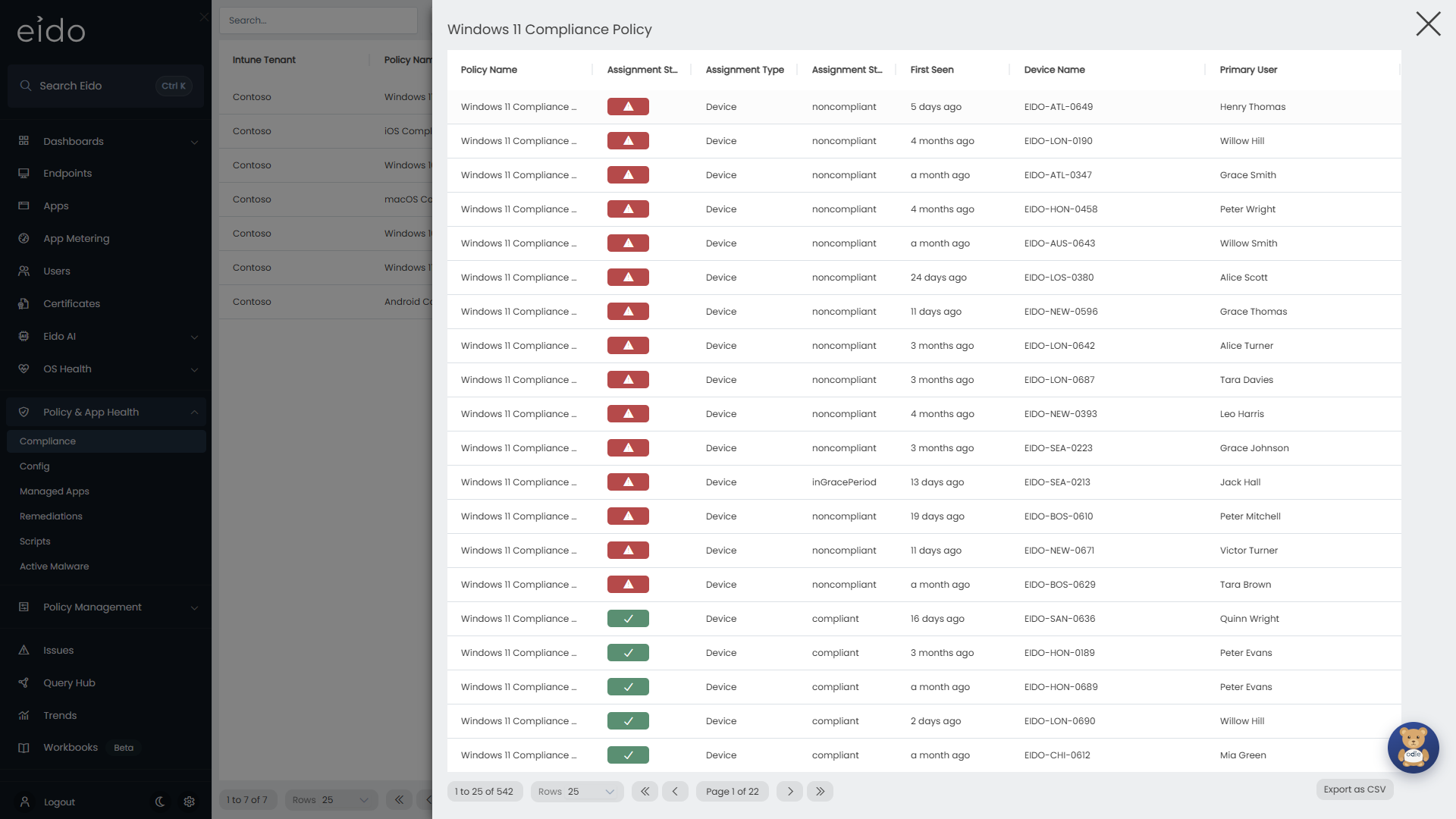Open settings gear in sidebar footer

click(x=190, y=802)
